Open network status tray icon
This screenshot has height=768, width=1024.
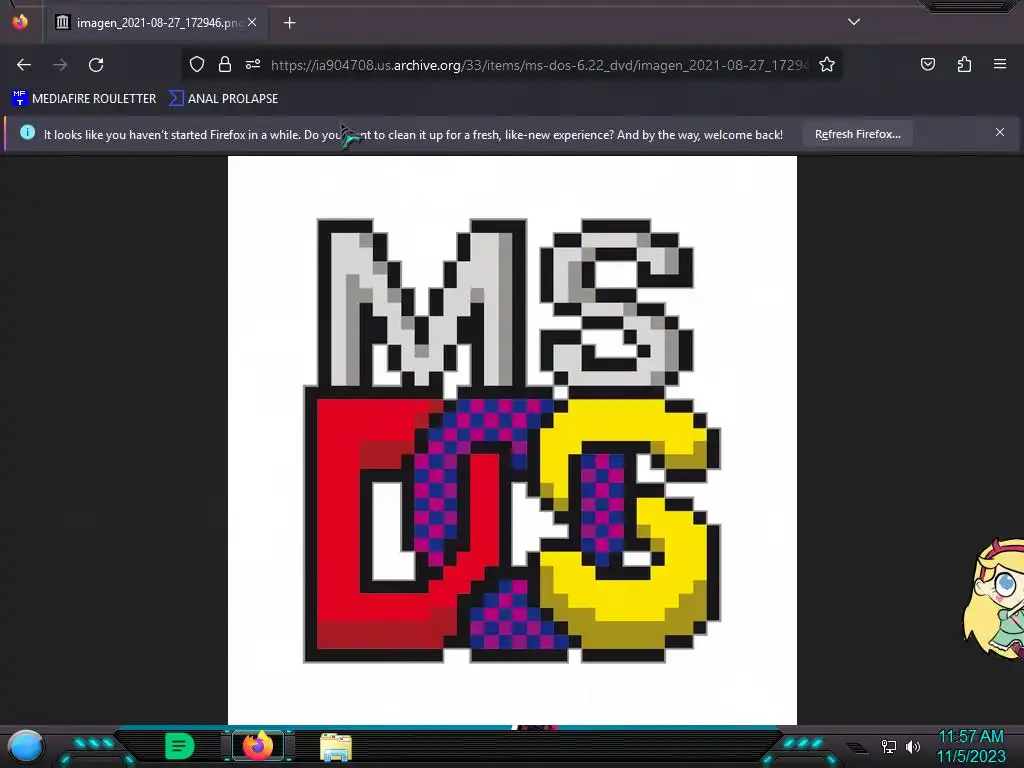click(889, 746)
